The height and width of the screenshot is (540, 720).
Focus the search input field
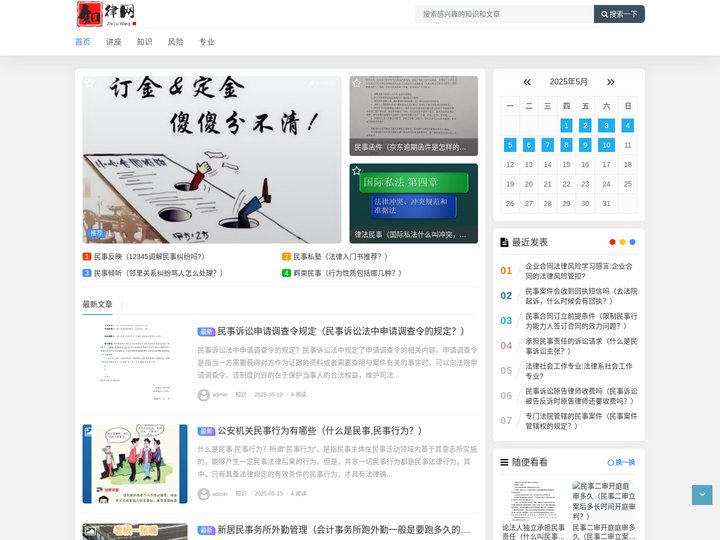click(504, 14)
